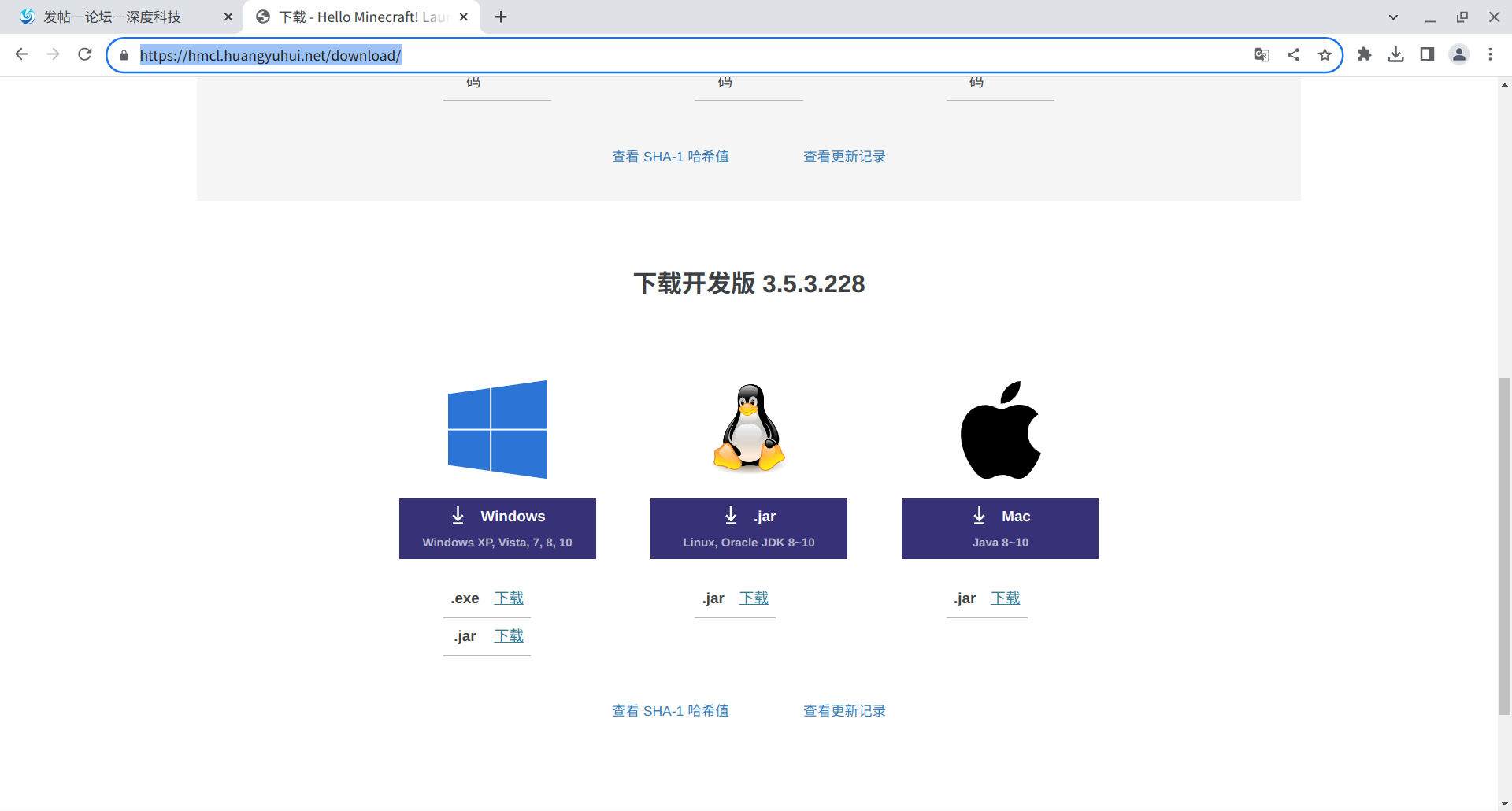This screenshot has height=811, width=1512.
Task: Click the Windows logo image
Action: [x=497, y=429]
